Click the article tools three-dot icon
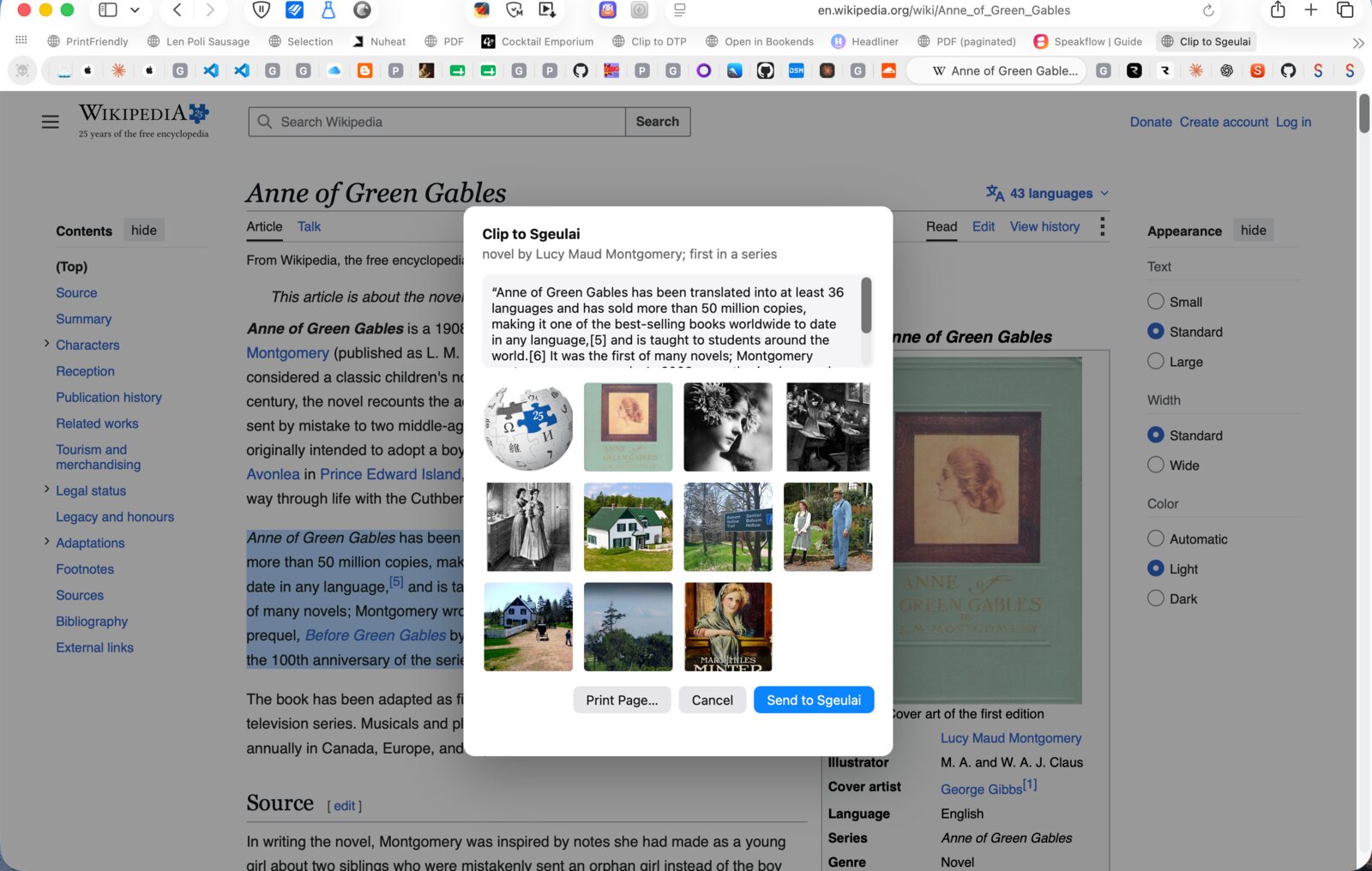Viewport: 1372px width, 871px height. [1103, 227]
